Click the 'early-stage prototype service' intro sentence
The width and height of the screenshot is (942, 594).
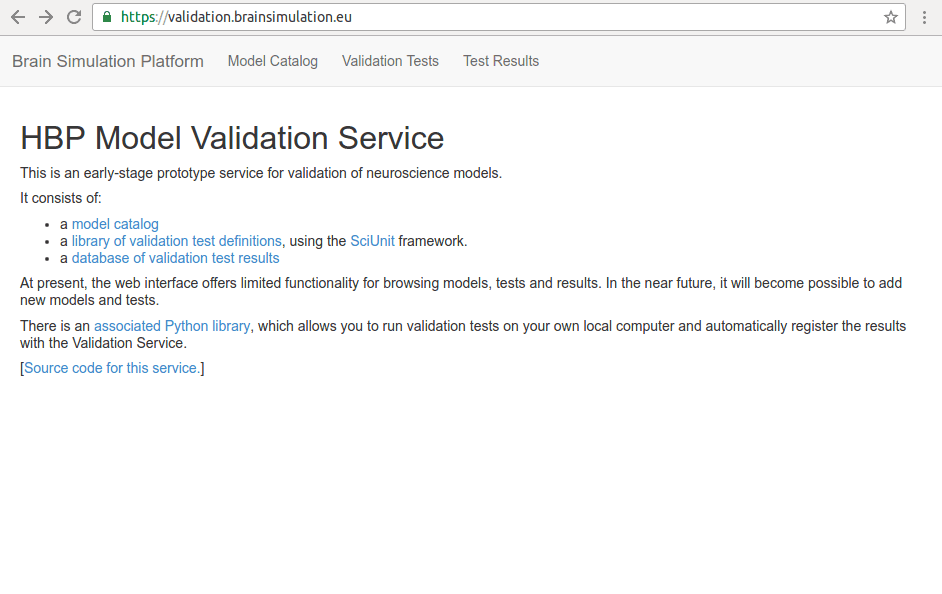pos(261,173)
